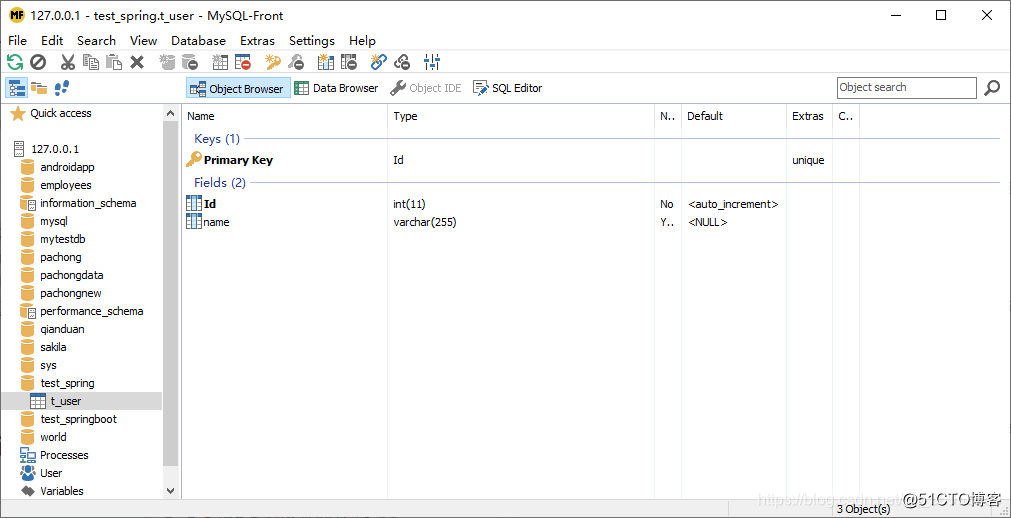This screenshot has height=518, width=1011.
Task: Open Variables in the sidebar
Action: [x=62, y=491]
